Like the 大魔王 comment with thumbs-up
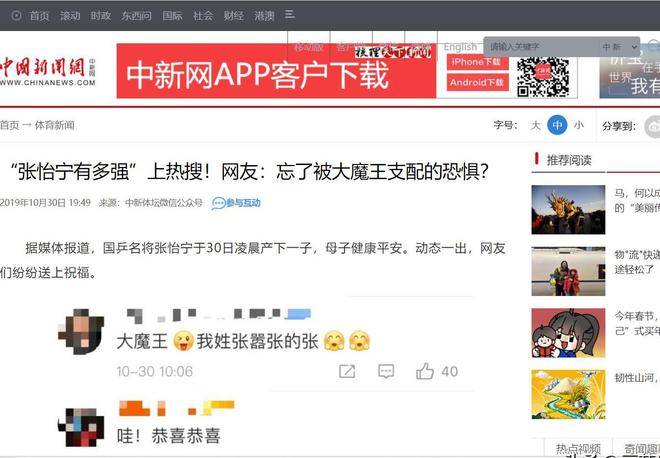This screenshot has height=458, width=660. (425, 371)
